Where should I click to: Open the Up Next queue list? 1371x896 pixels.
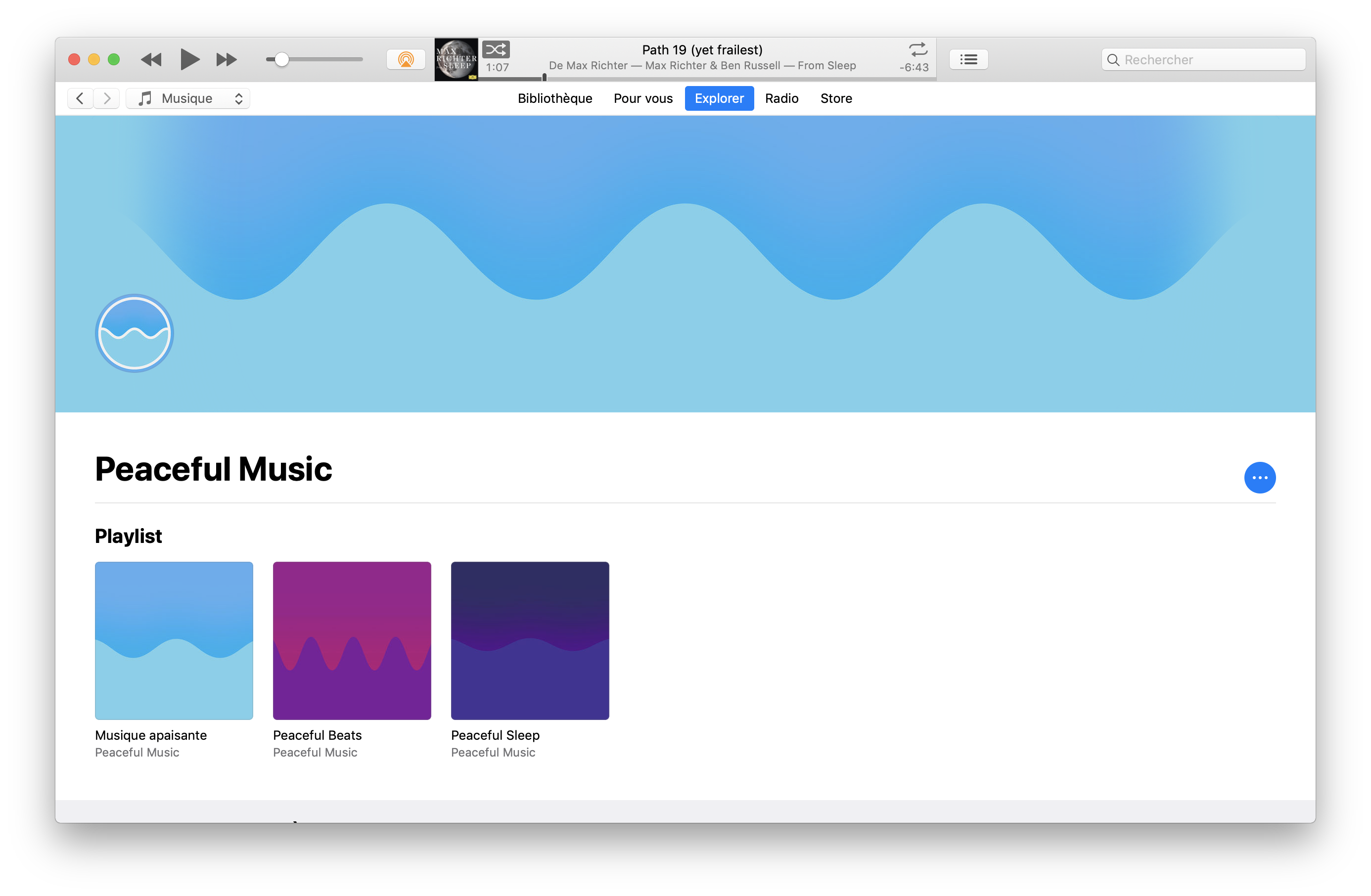click(x=968, y=59)
